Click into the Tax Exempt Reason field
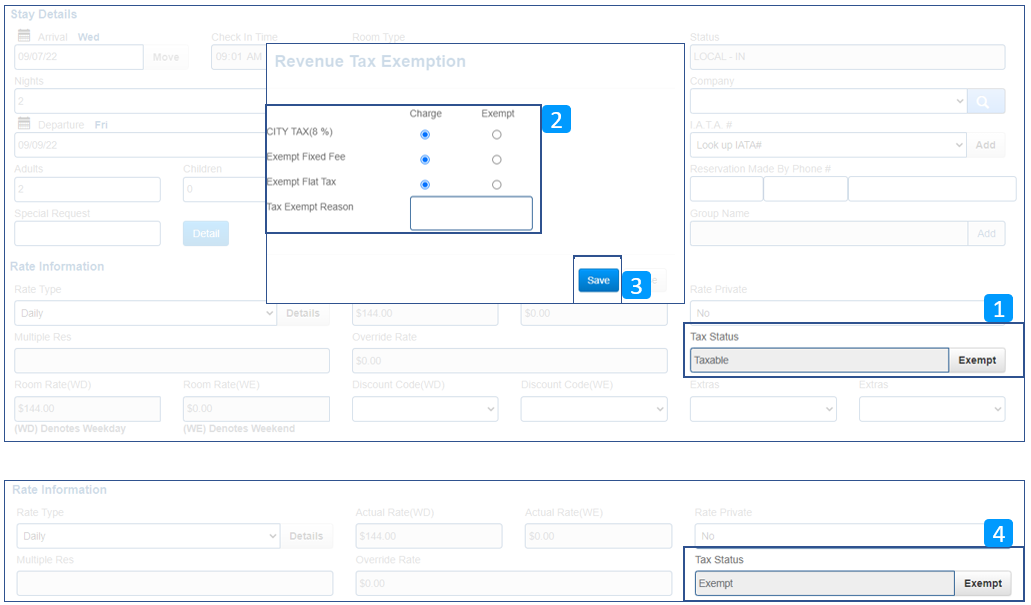Viewport: 1031px width, 605px height. point(471,213)
